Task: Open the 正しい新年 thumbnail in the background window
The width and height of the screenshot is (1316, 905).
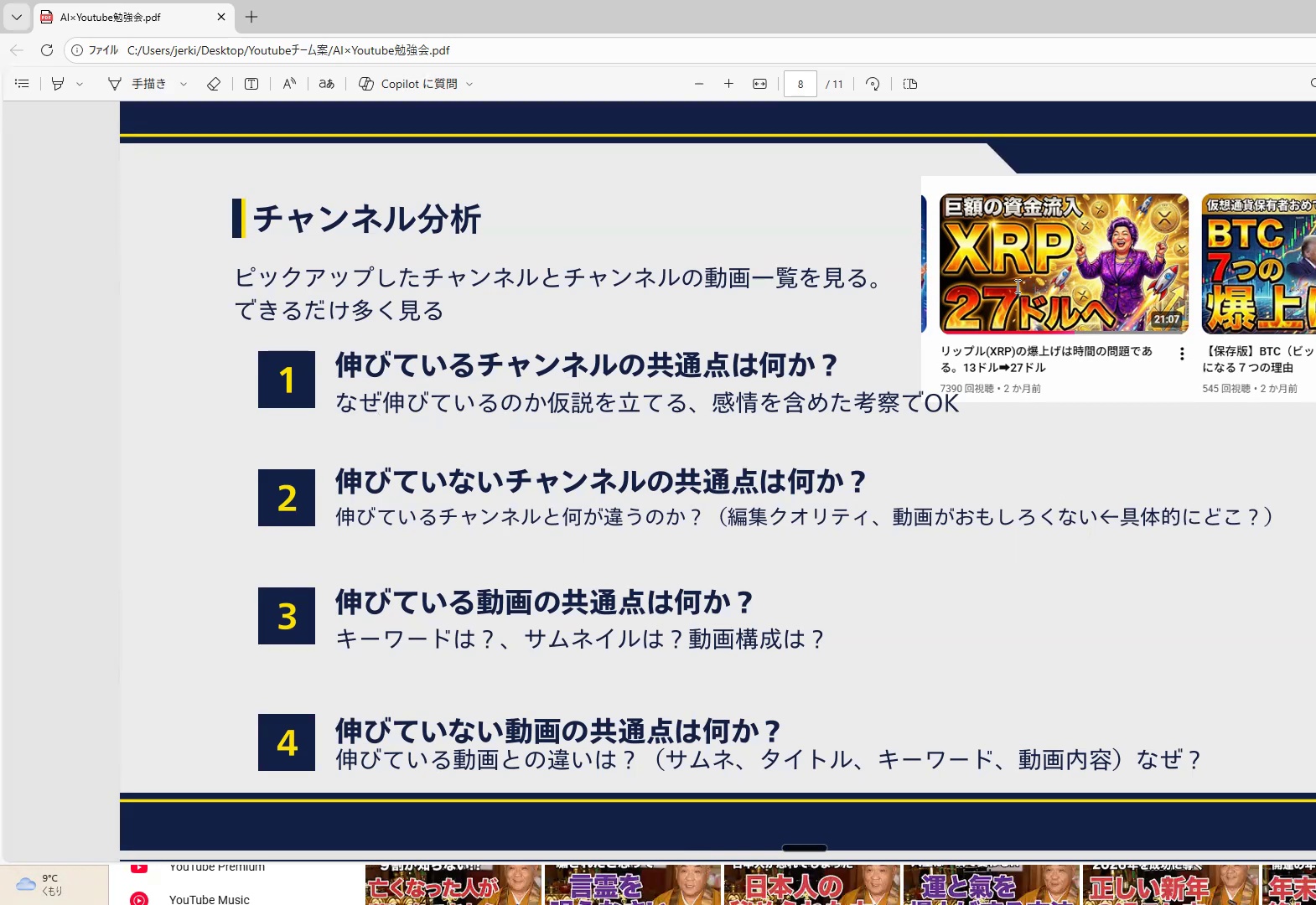Action: pos(1171,885)
